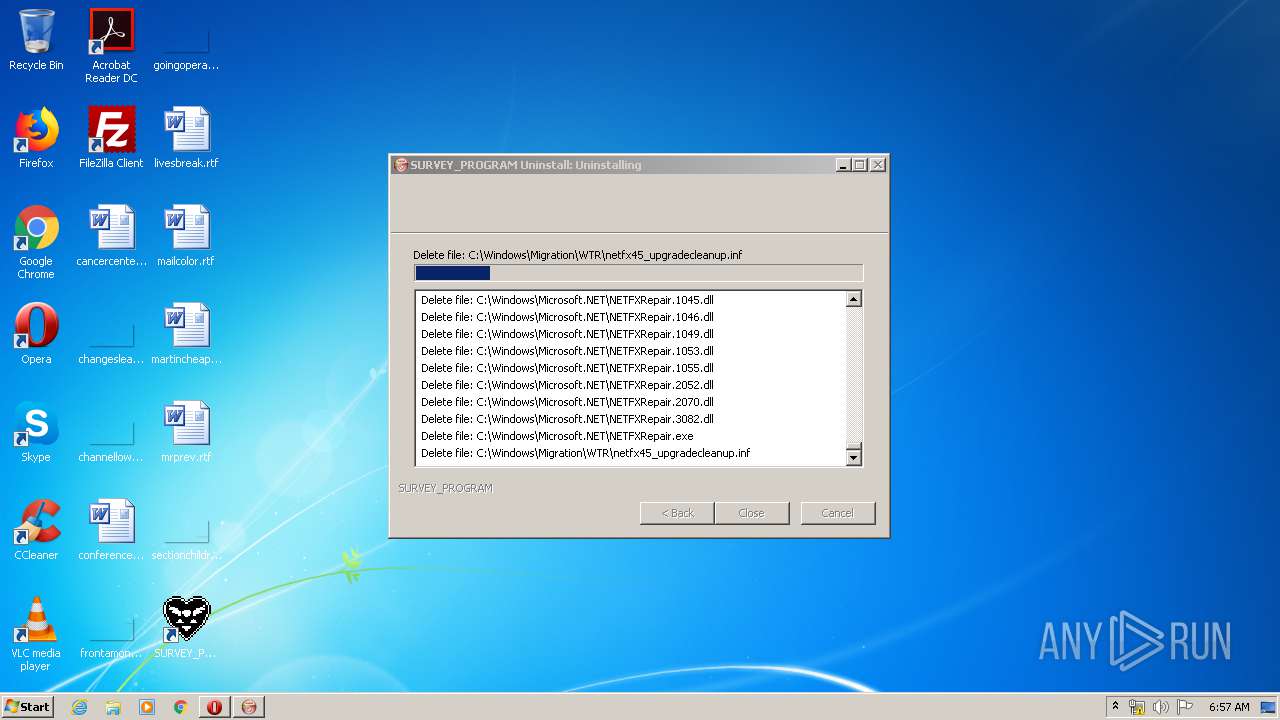1280x720 pixels.
Task: Launch Chrome from the taskbar
Action: [x=181, y=707]
